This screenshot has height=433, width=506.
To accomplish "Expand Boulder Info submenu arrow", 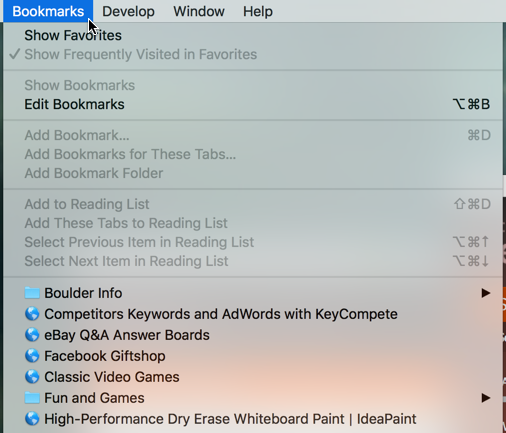I will [x=486, y=293].
